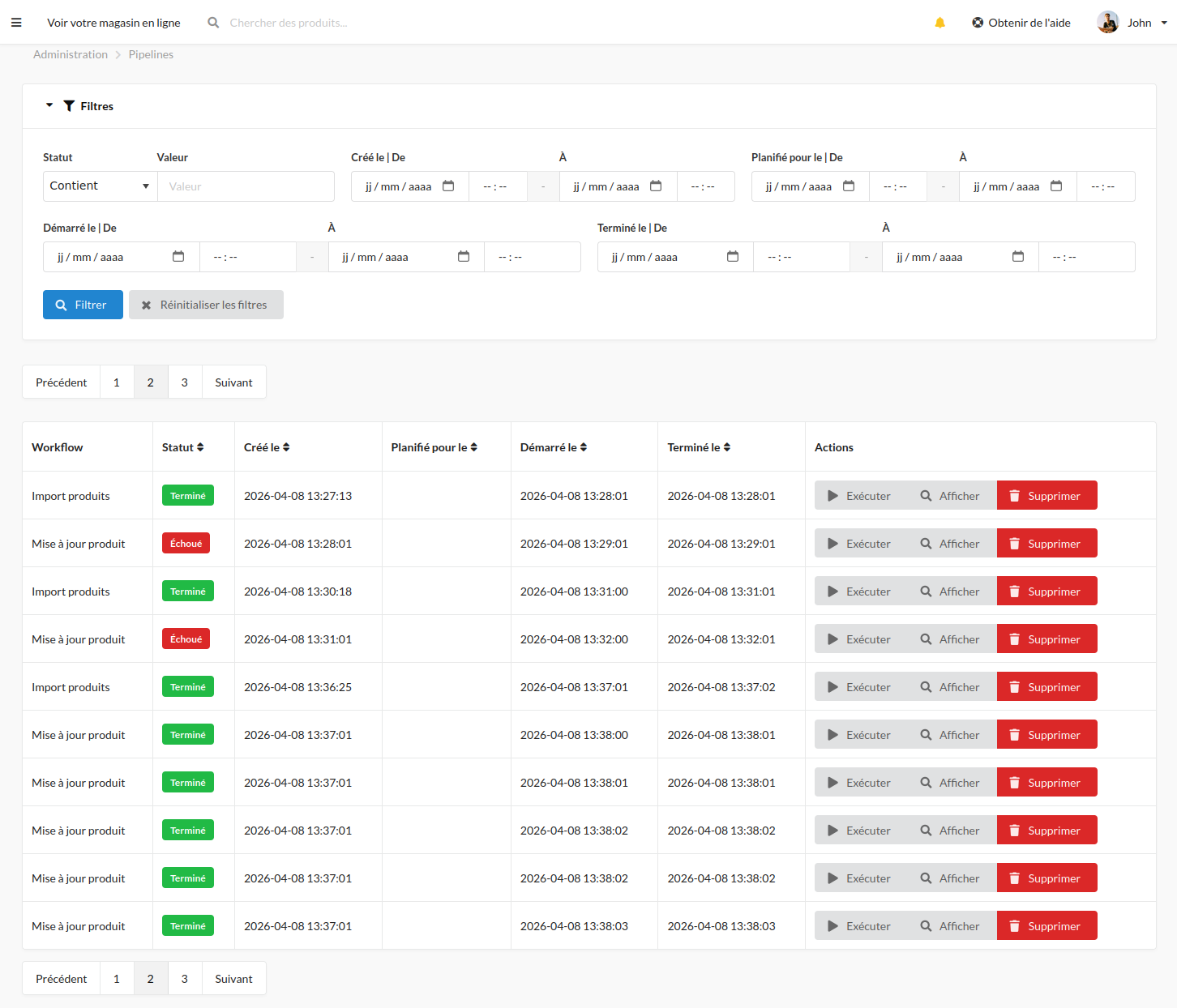Click the notification bell icon

[x=939, y=22]
